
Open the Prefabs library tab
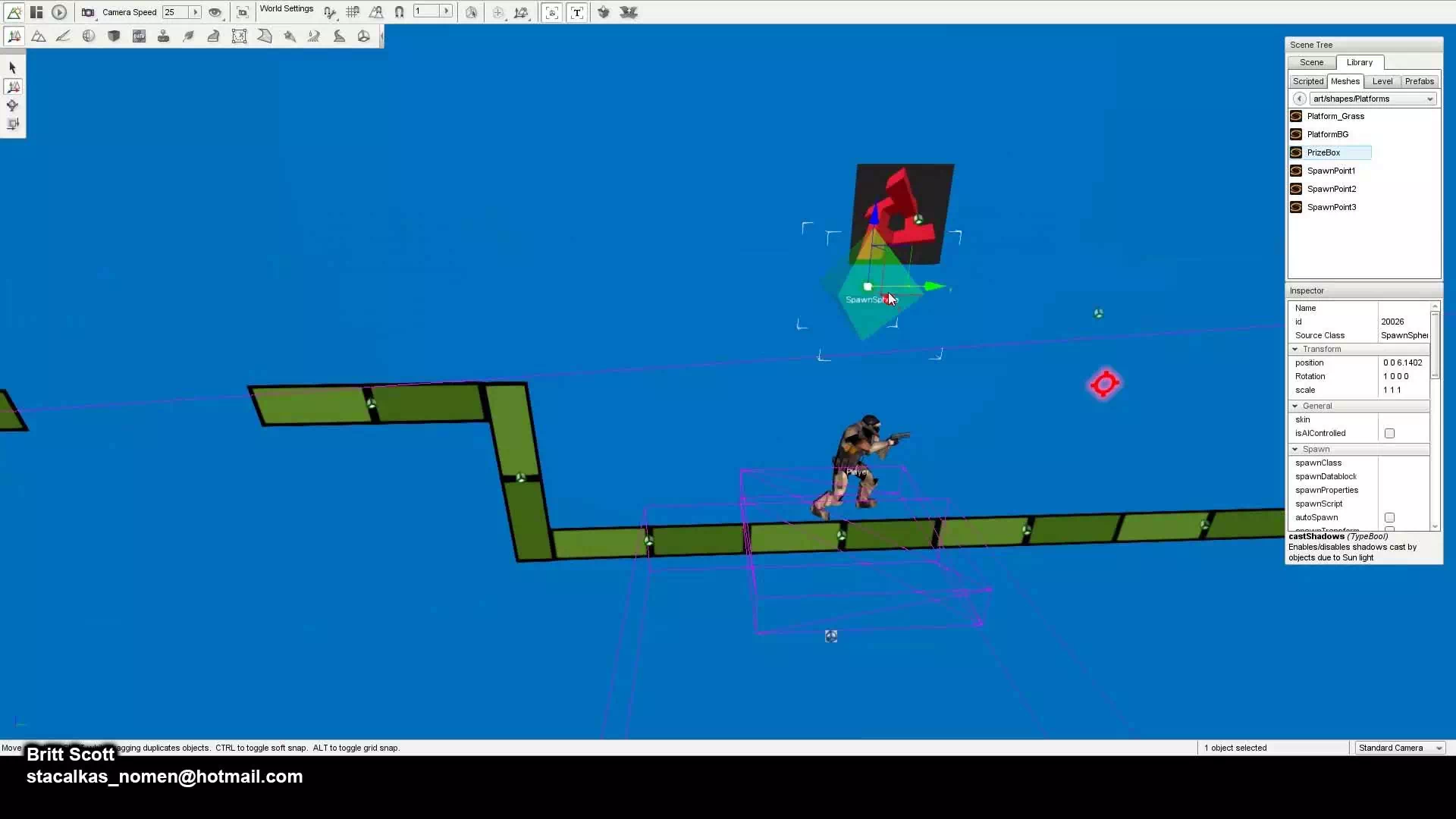point(1418,81)
